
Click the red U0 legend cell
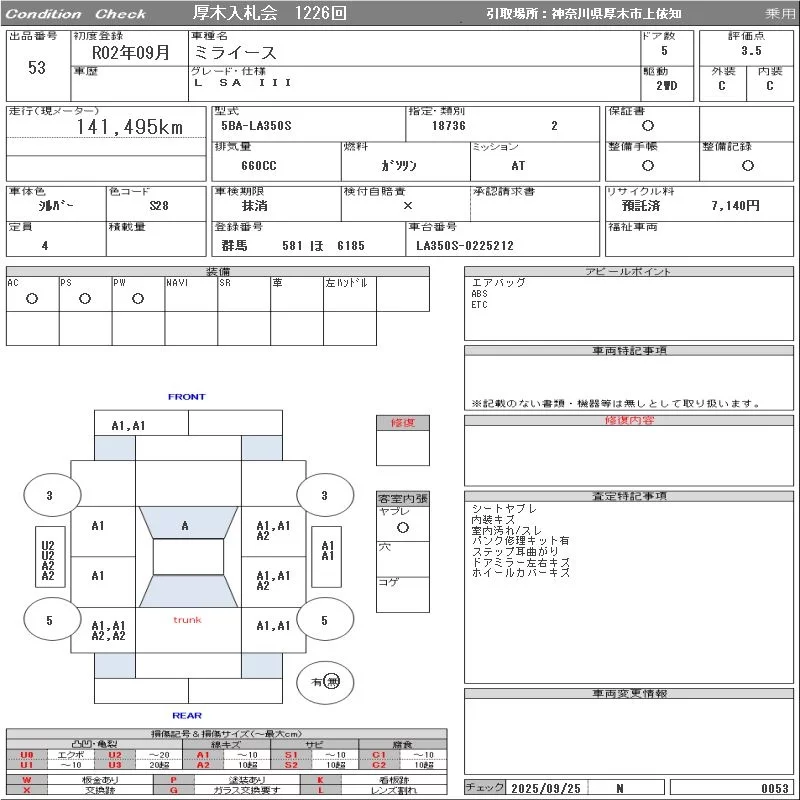(x=27, y=755)
